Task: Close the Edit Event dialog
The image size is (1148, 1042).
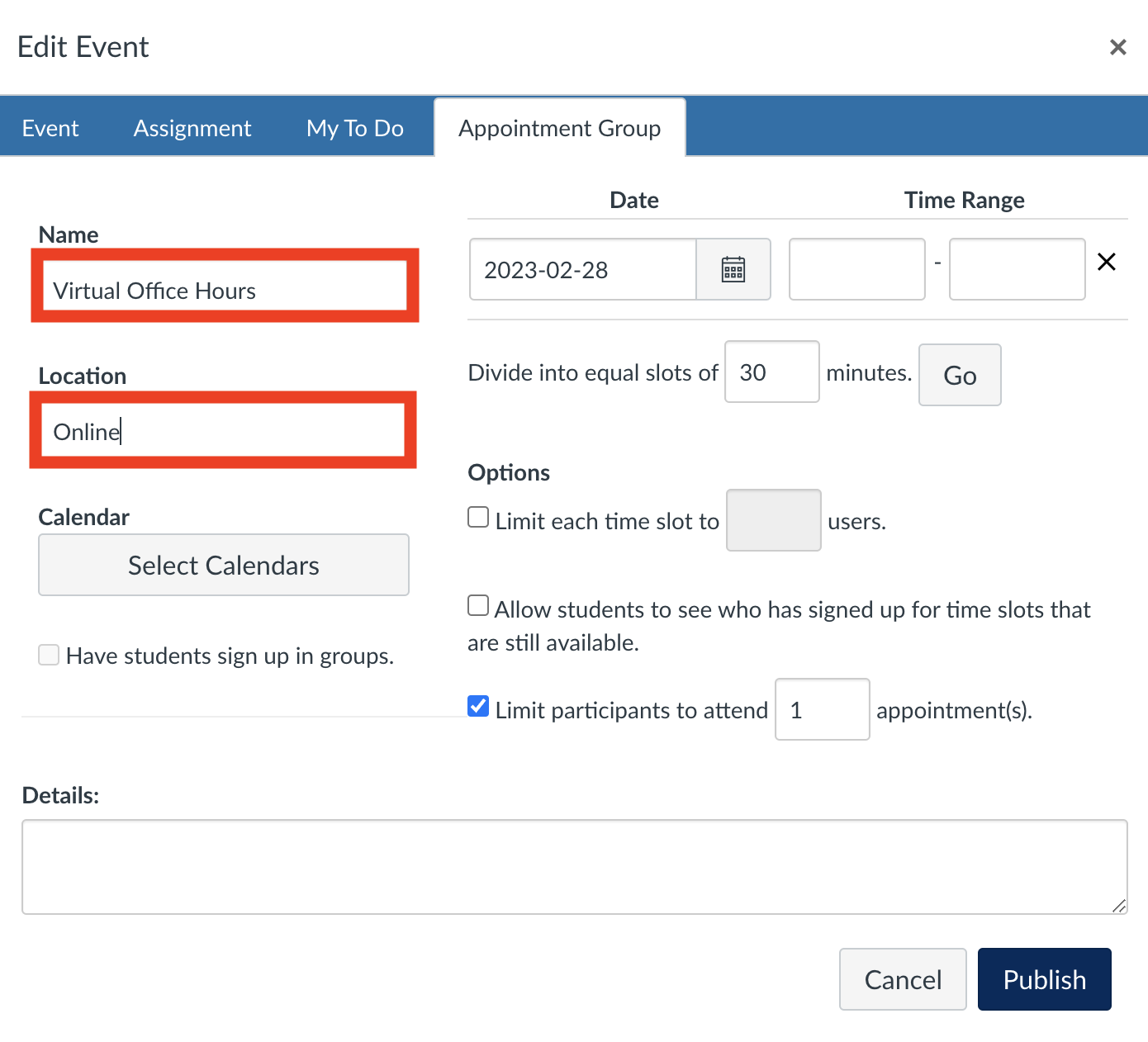Action: 1118,47
